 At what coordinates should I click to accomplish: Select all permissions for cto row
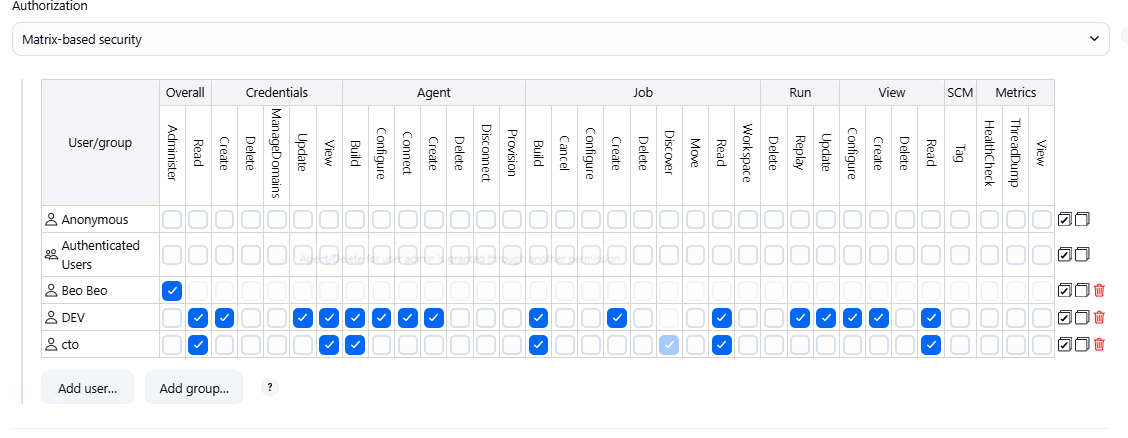1066,345
